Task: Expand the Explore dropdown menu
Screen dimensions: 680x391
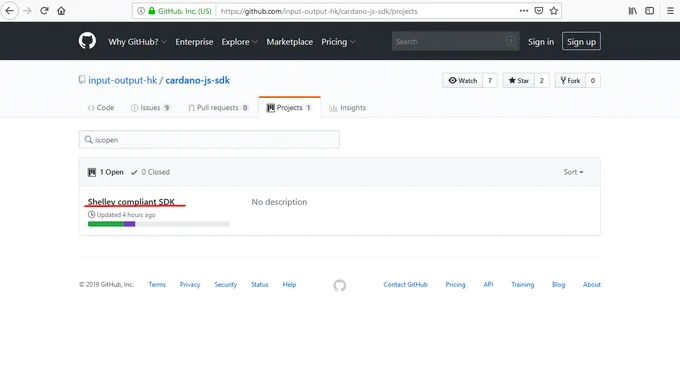Action: [x=239, y=42]
